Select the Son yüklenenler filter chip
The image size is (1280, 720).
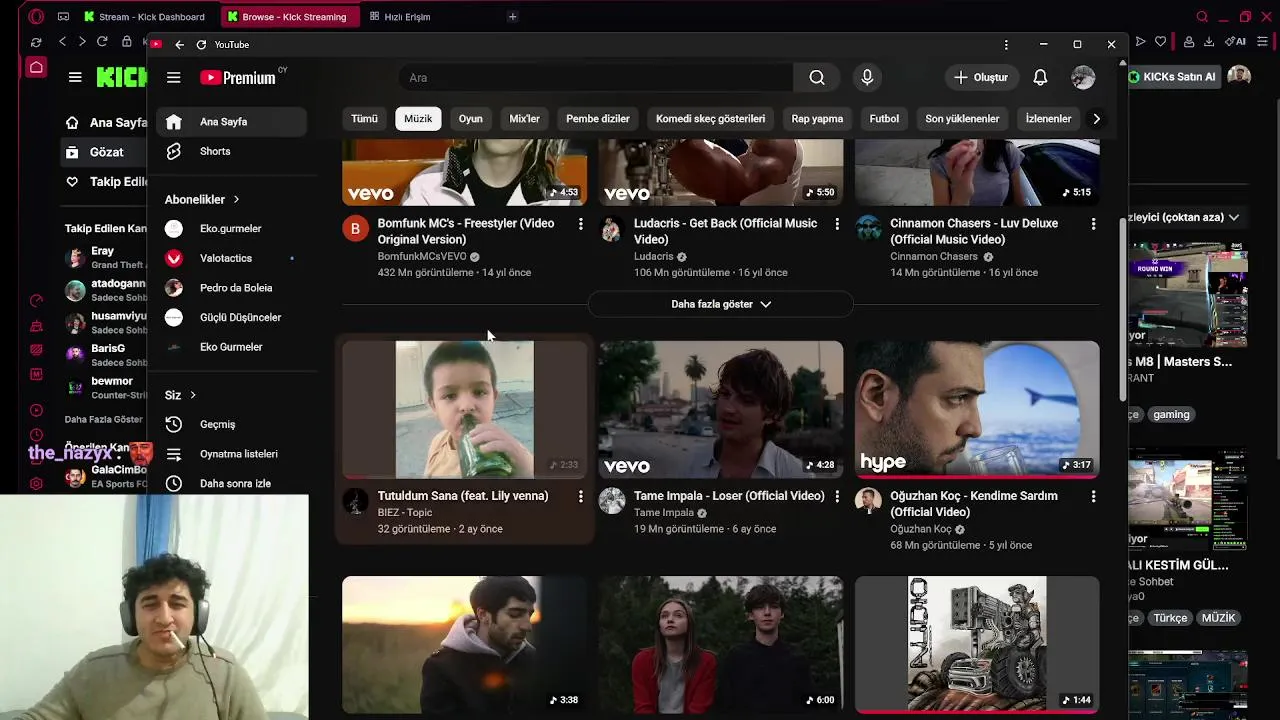click(x=962, y=119)
